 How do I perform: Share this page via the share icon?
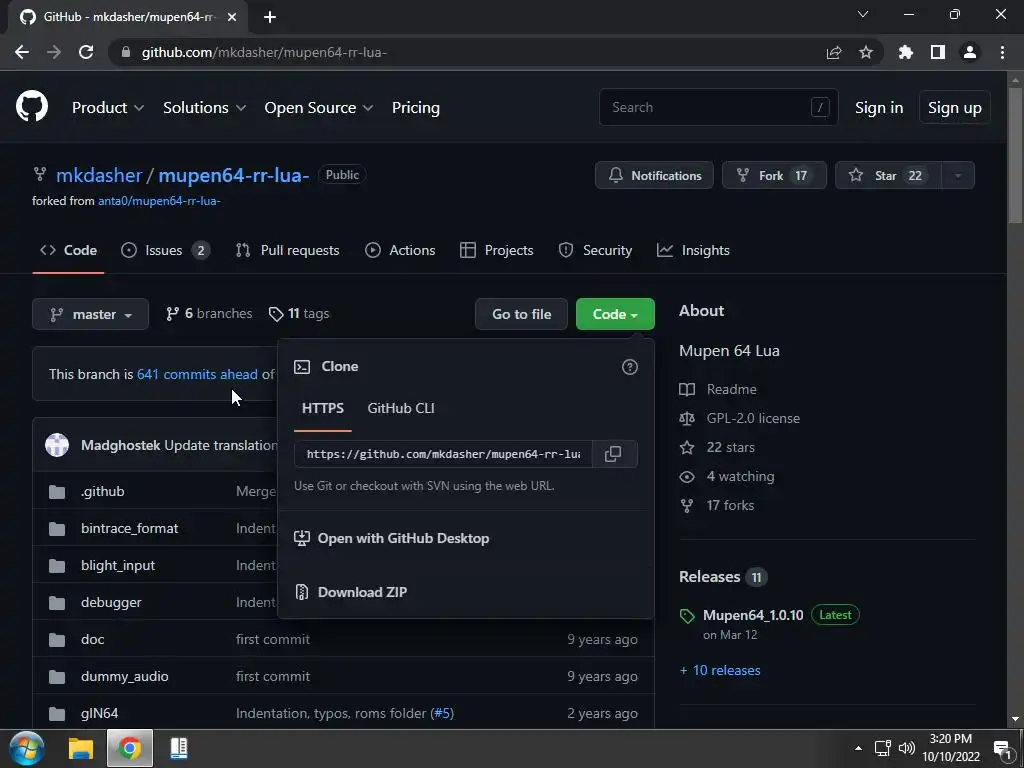pos(834,52)
